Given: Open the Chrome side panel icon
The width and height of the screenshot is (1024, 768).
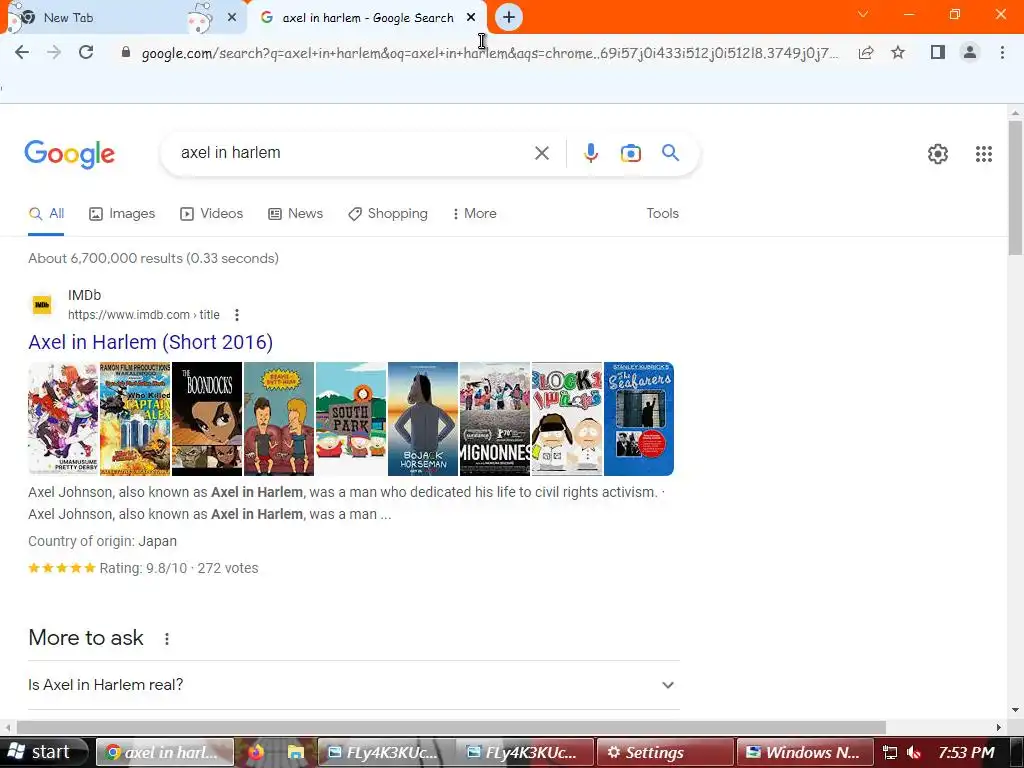Looking at the screenshot, I should click(938, 52).
